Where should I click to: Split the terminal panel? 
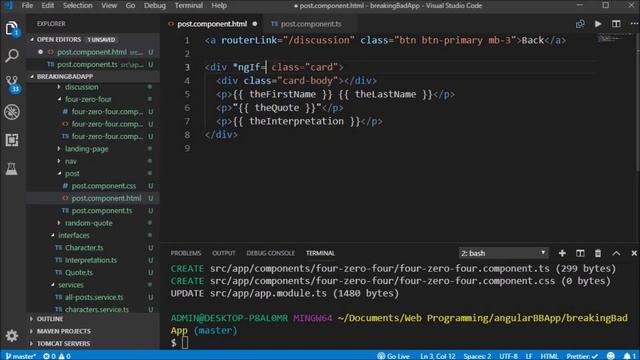580,253
